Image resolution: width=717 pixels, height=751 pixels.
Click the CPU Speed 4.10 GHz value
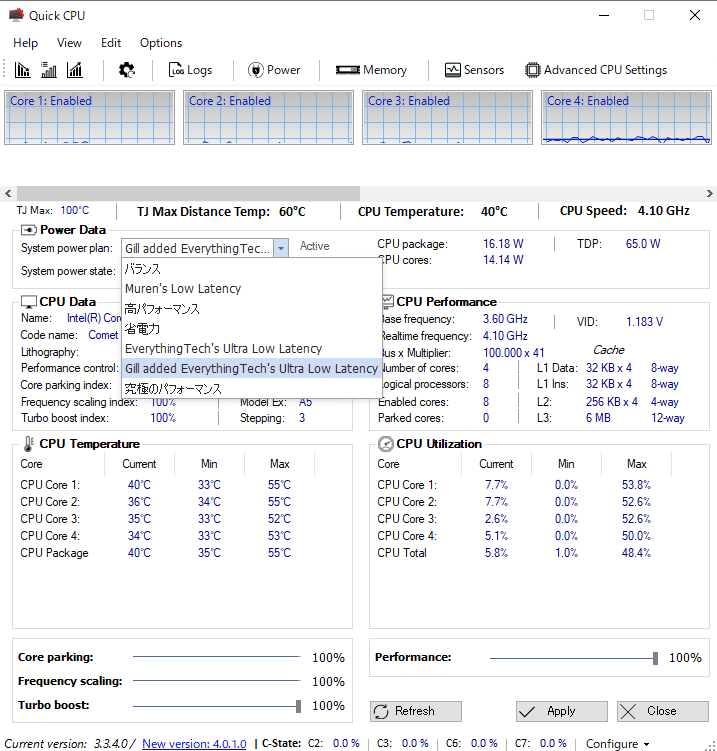(663, 211)
